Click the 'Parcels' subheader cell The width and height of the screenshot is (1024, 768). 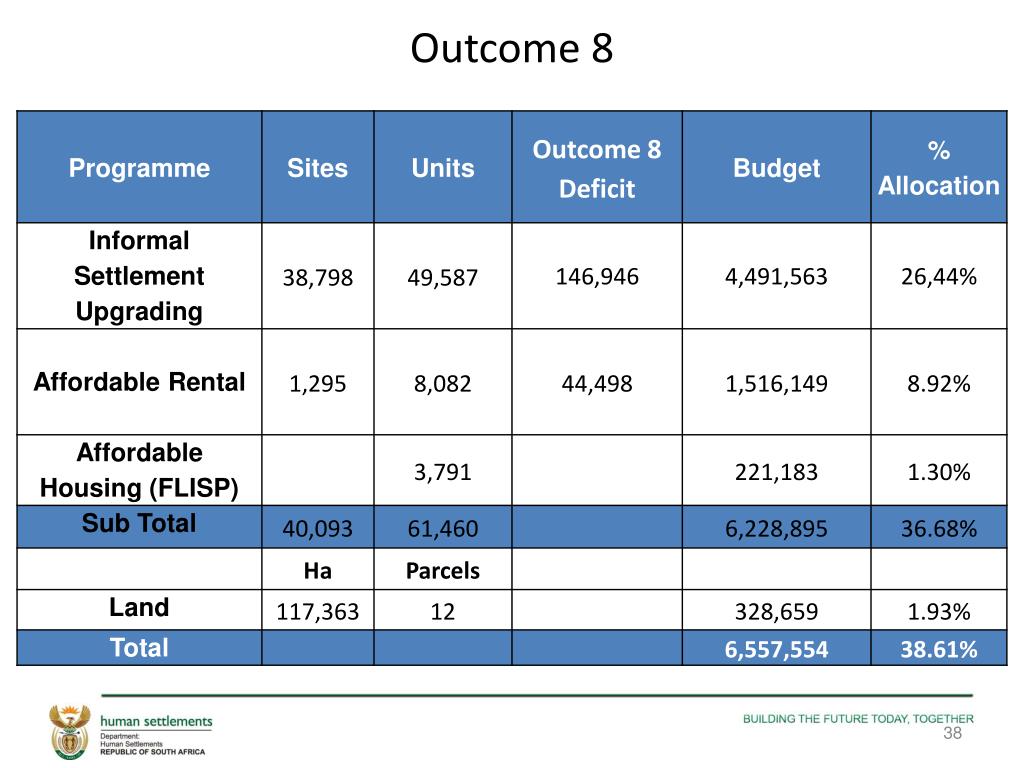[x=443, y=570]
